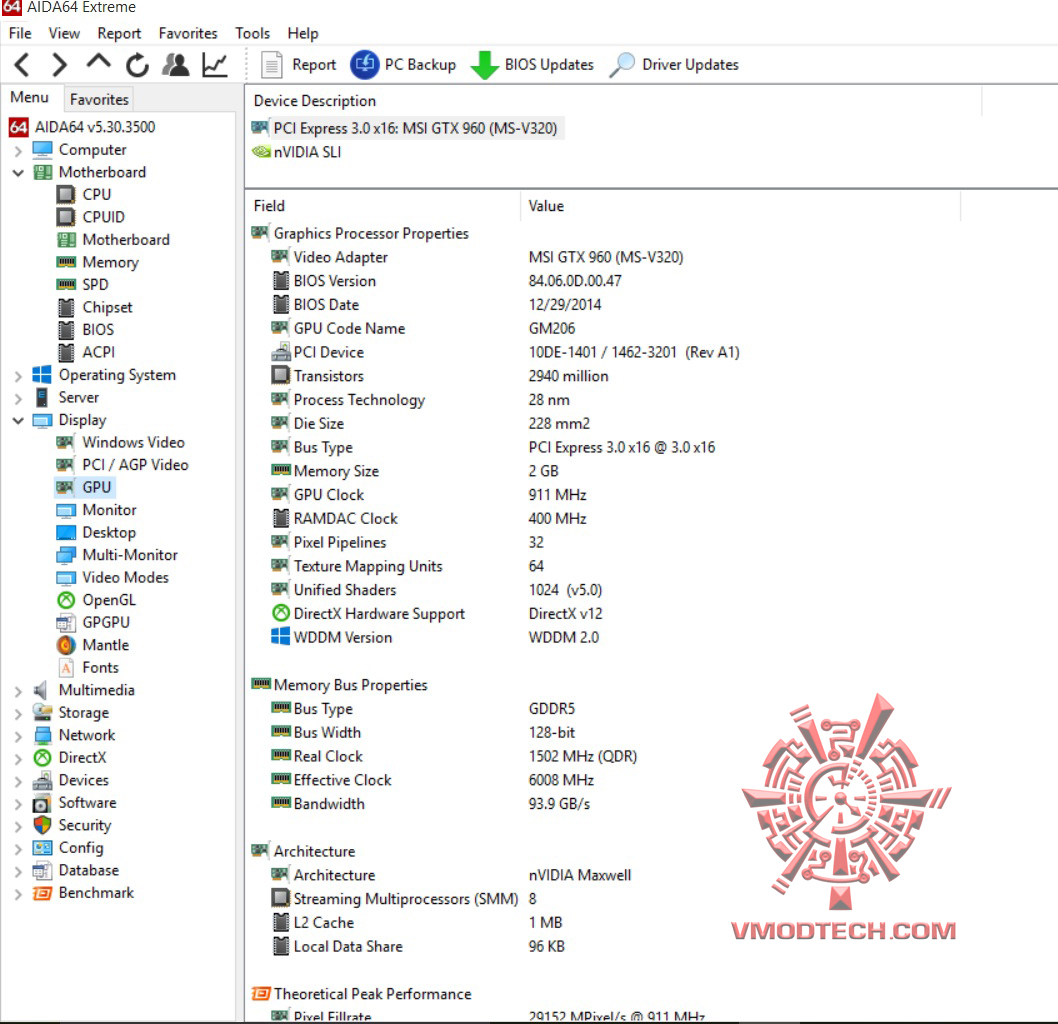Open the Tools menu
The height and width of the screenshot is (1024, 1058).
(x=252, y=33)
